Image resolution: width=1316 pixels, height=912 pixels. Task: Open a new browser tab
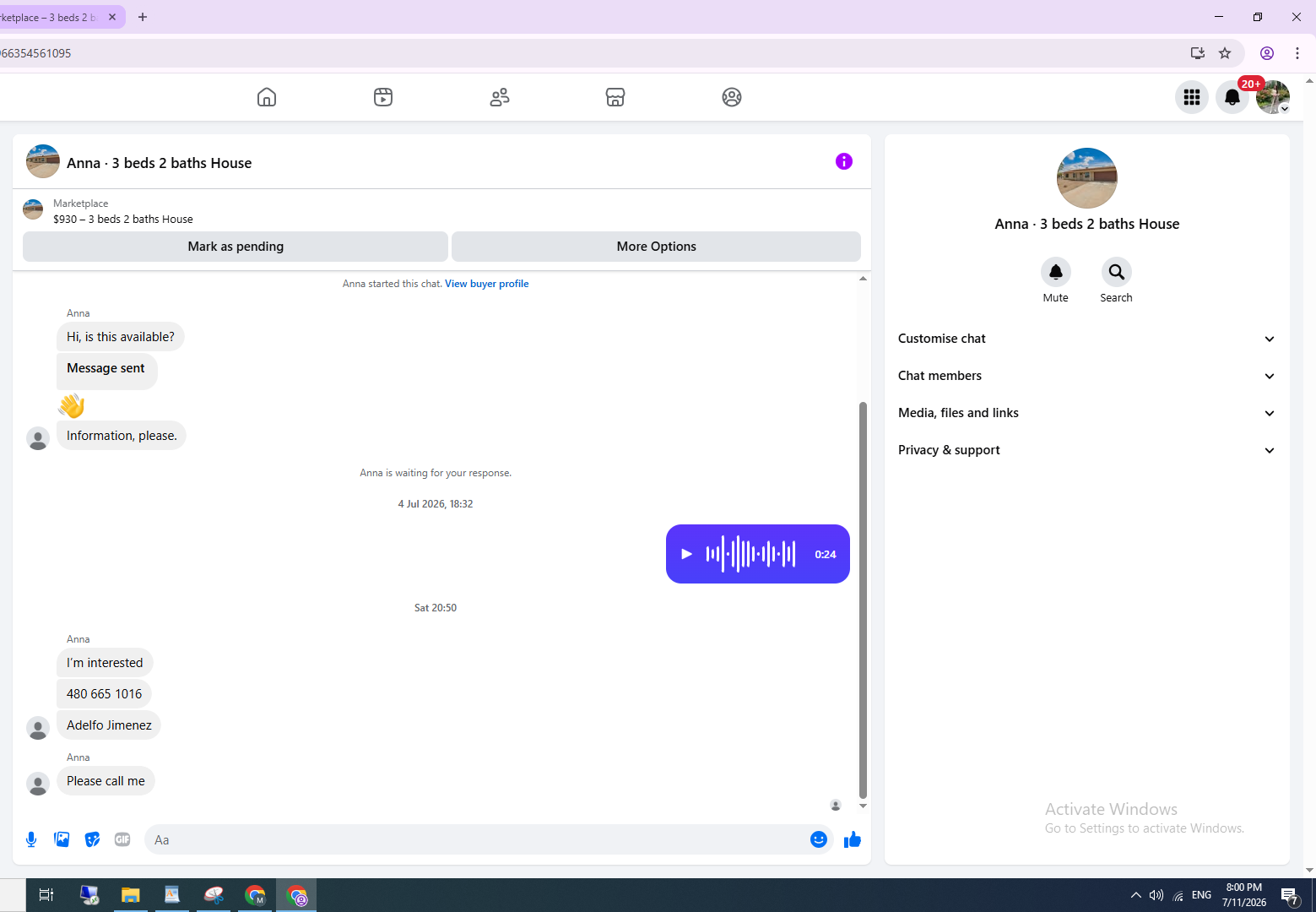143,17
